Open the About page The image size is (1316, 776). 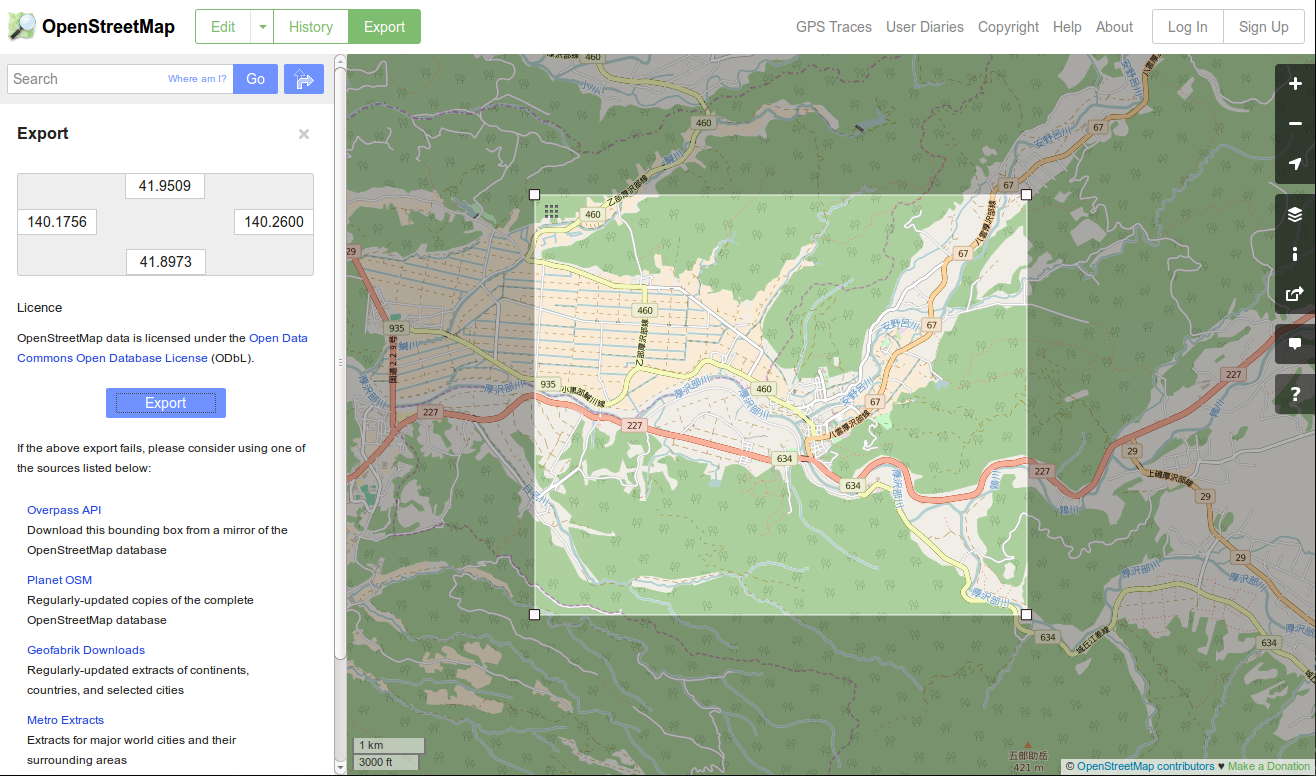coord(1114,27)
